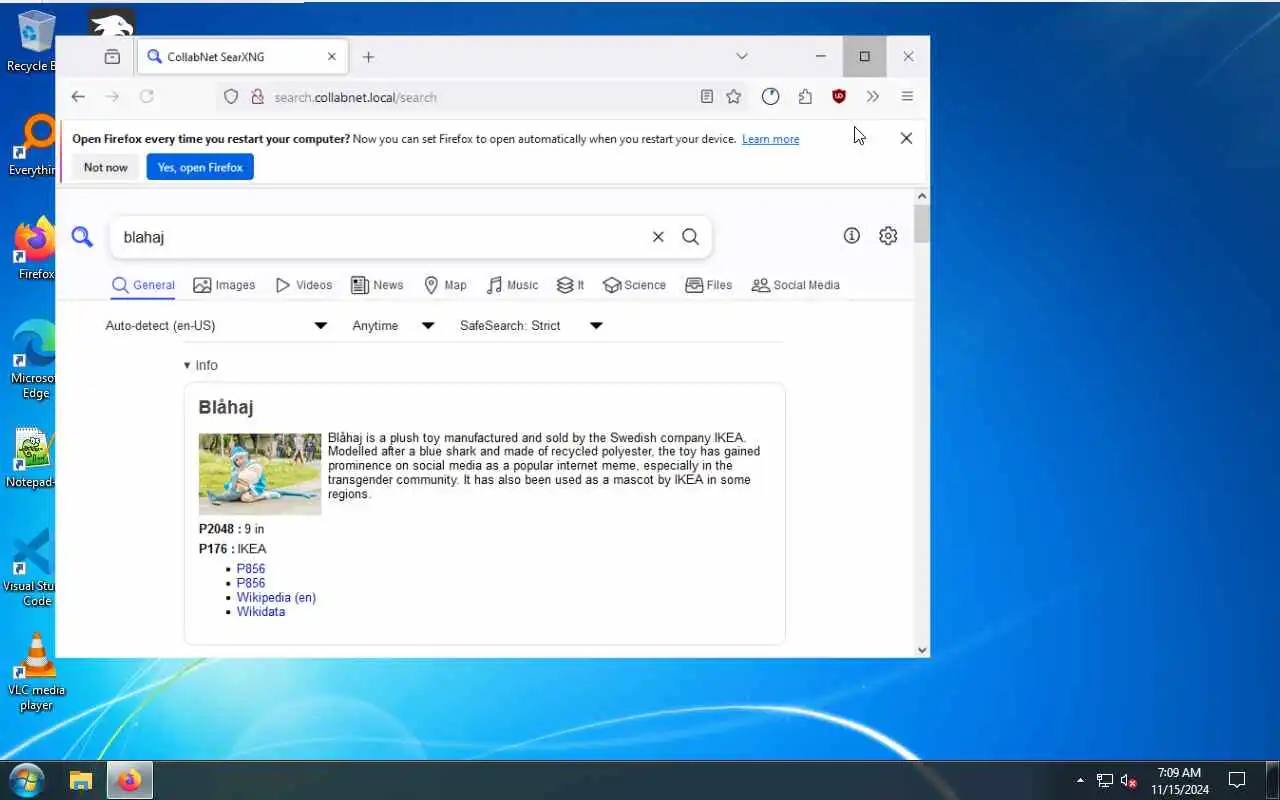Click the Firefox taskbar button

click(x=129, y=780)
